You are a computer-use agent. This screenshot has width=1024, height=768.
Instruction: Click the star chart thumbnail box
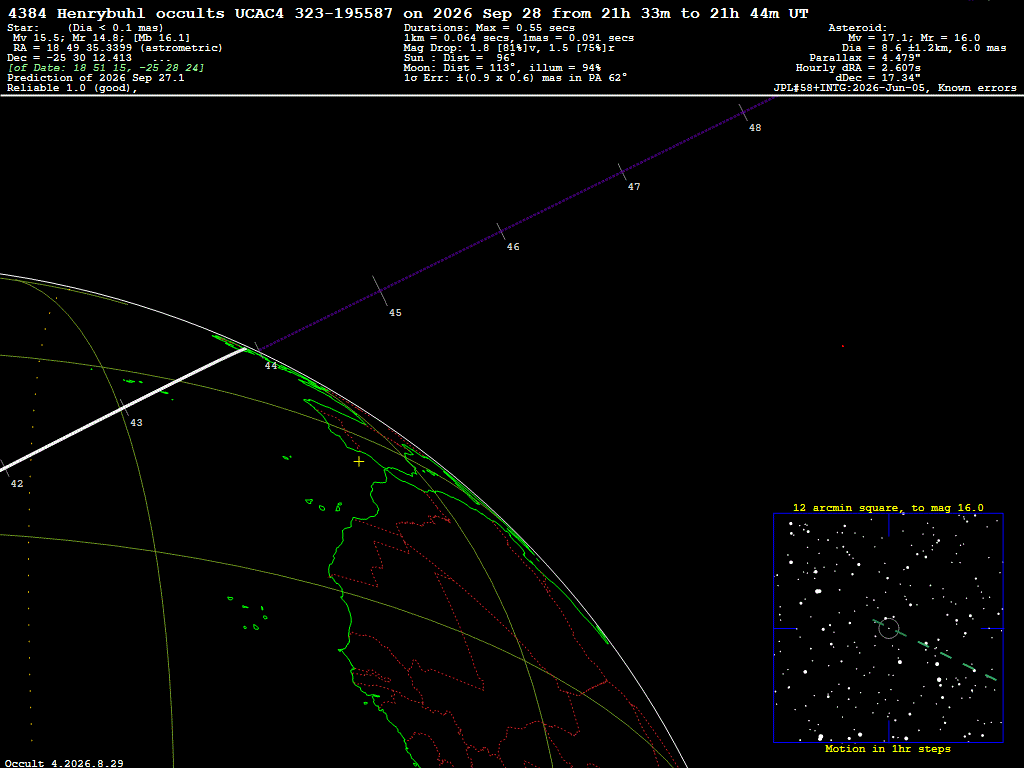tap(888, 628)
